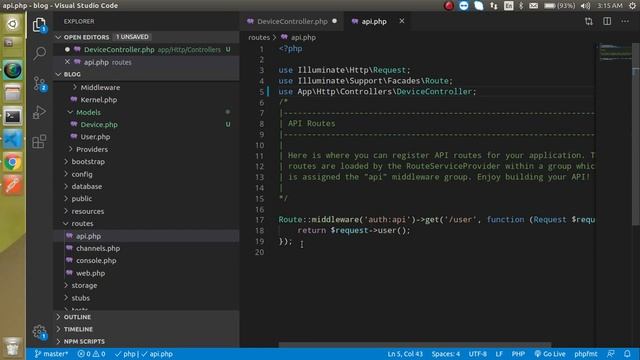This screenshot has width=640, height=360.
Task: Change the Spaces: 4 indentation setting
Action: 446,354
